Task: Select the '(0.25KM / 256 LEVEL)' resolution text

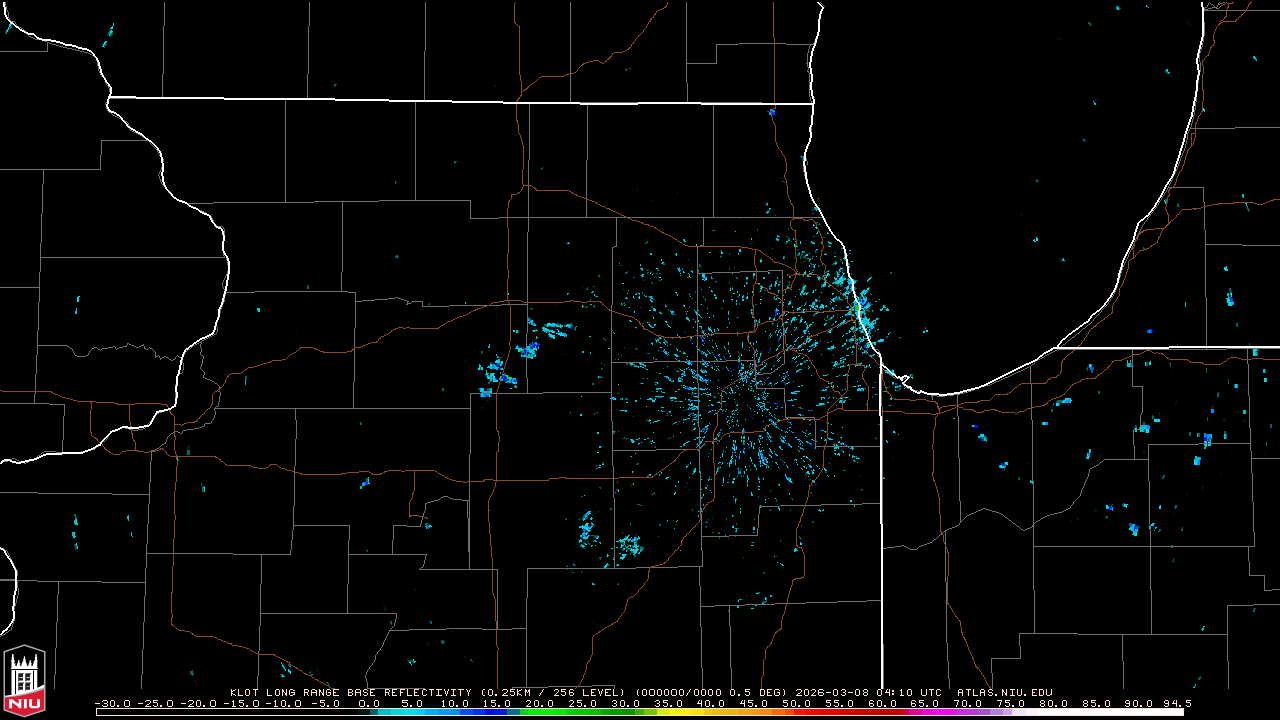Action: (x=551, y=692)
